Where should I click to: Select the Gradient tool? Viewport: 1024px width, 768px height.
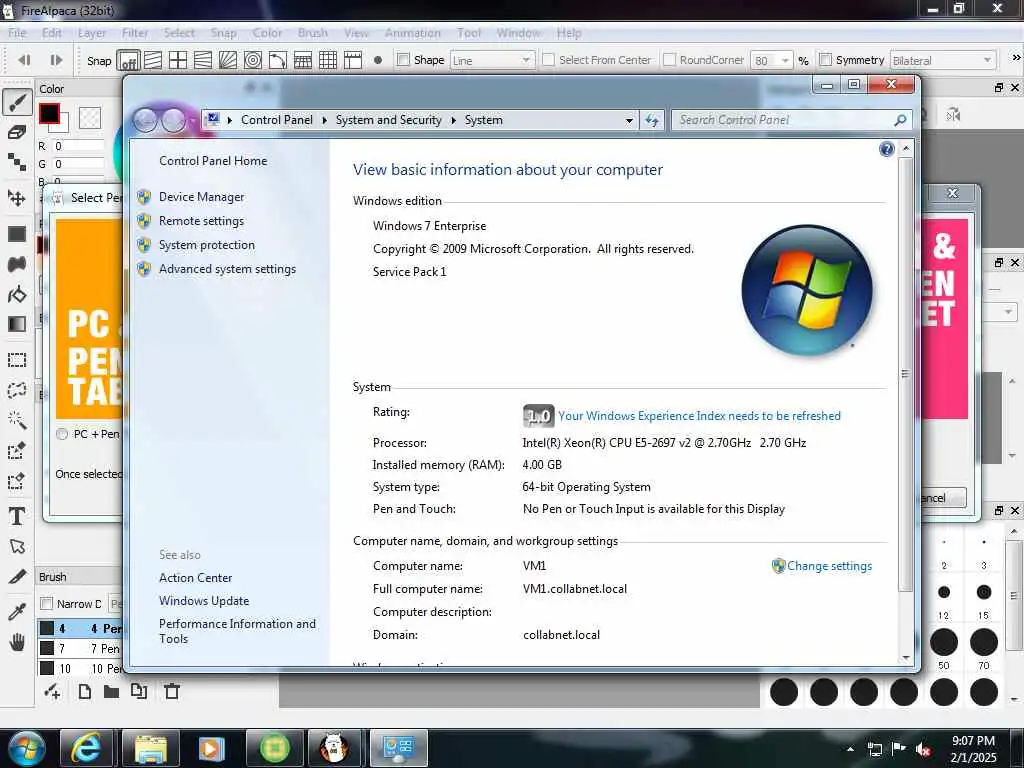(17, 324)
